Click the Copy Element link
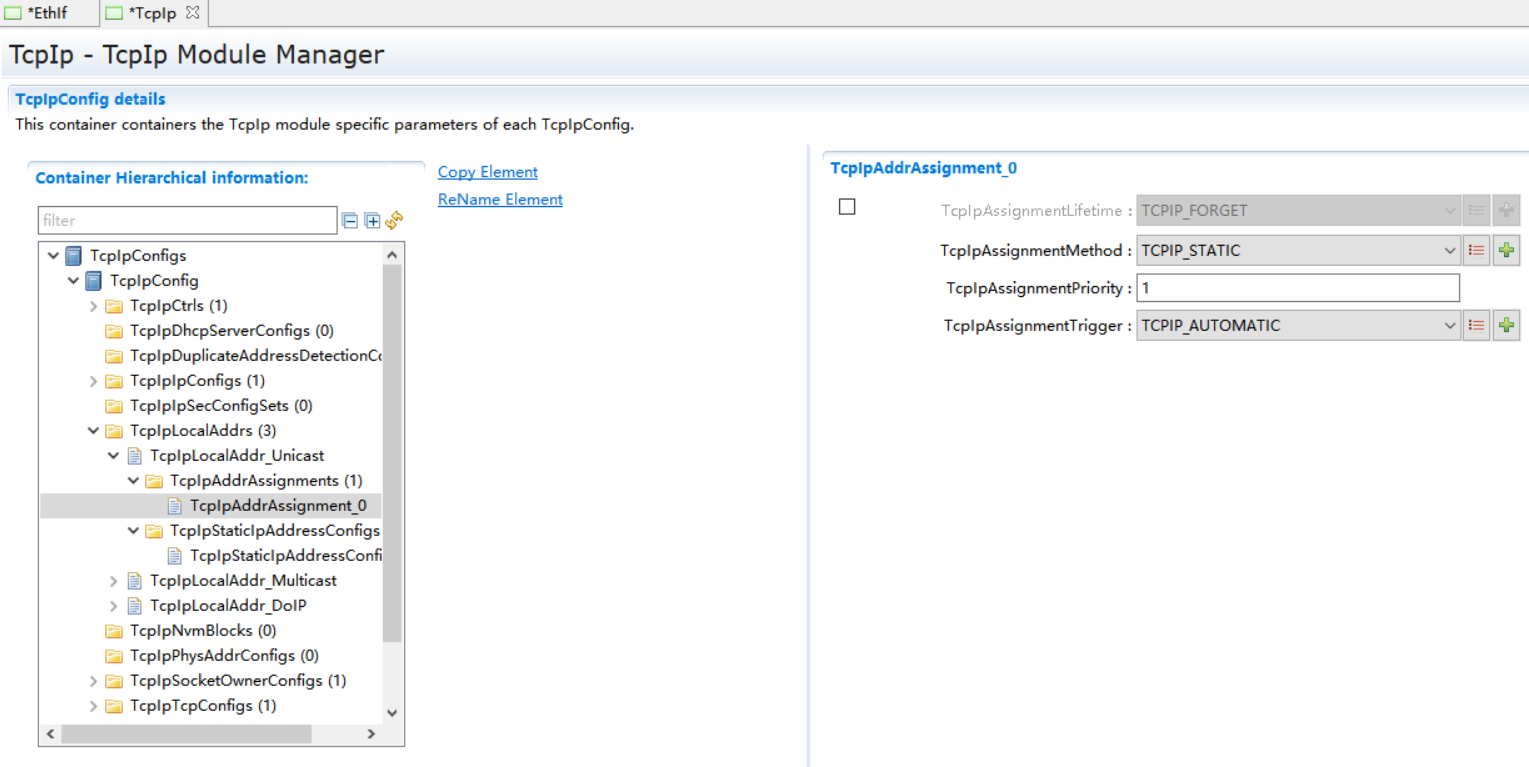This screenshot has width=1529, height=767. (488, 172)
